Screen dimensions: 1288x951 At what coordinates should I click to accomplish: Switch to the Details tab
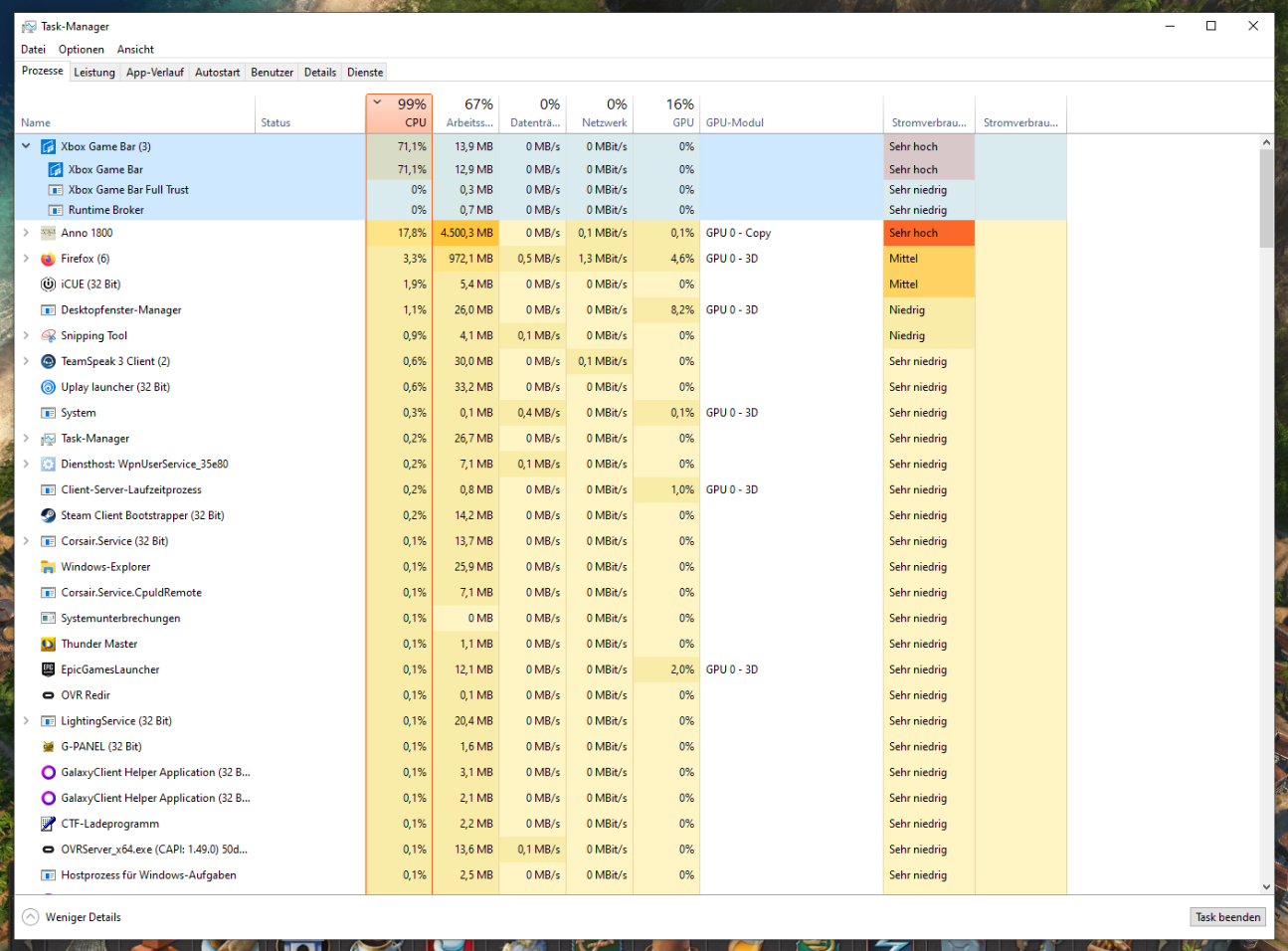click(x=320, y=73)
